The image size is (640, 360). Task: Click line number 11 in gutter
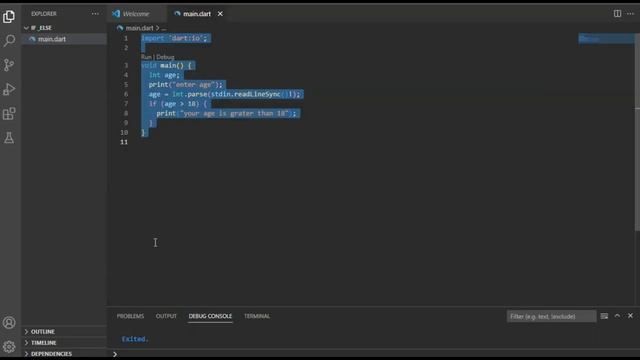click(x=124, y=142)
